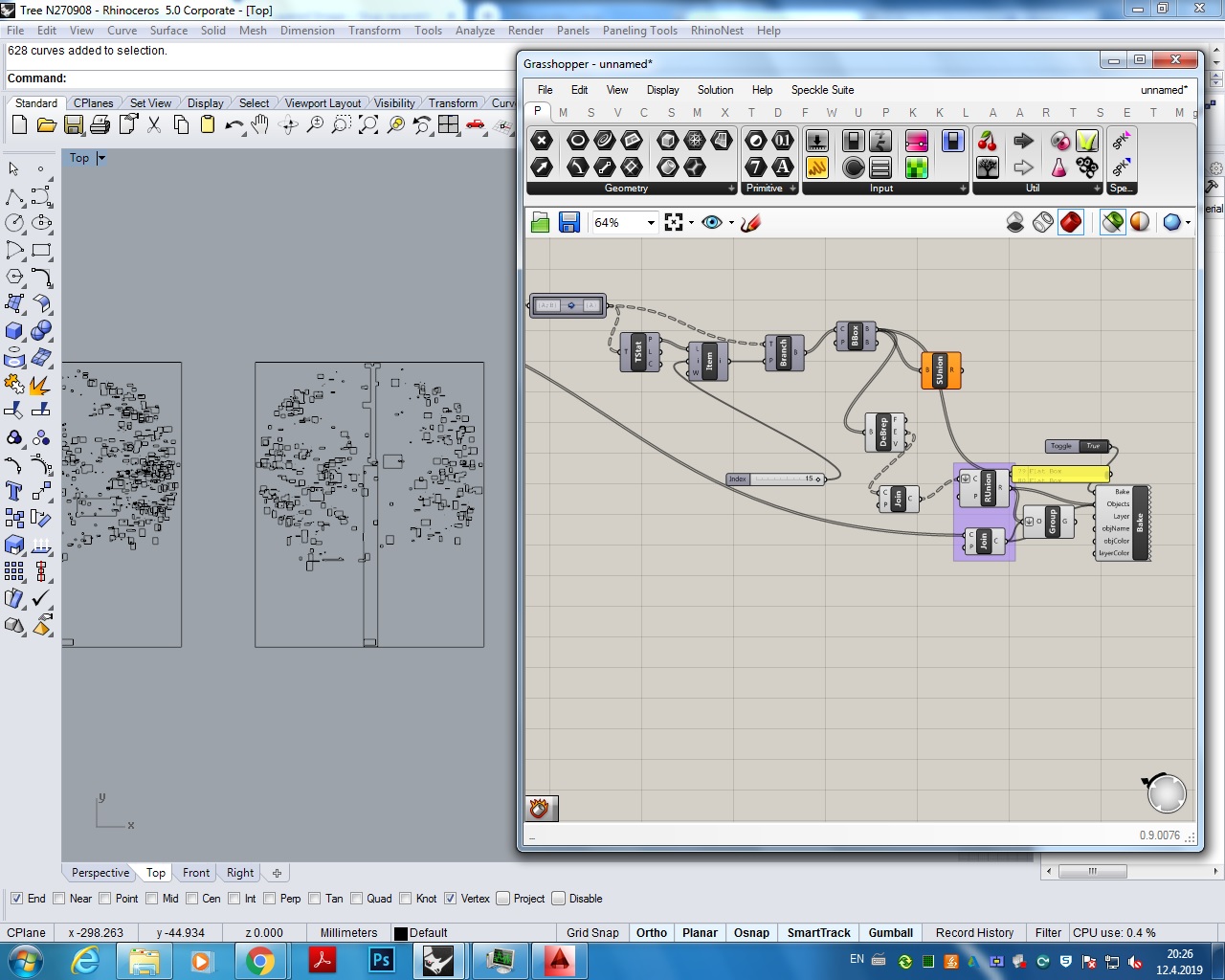The image size is (1225, 980).
Task: Enable the Mid object snap checkbox
Action: click(x=152, y=899)
